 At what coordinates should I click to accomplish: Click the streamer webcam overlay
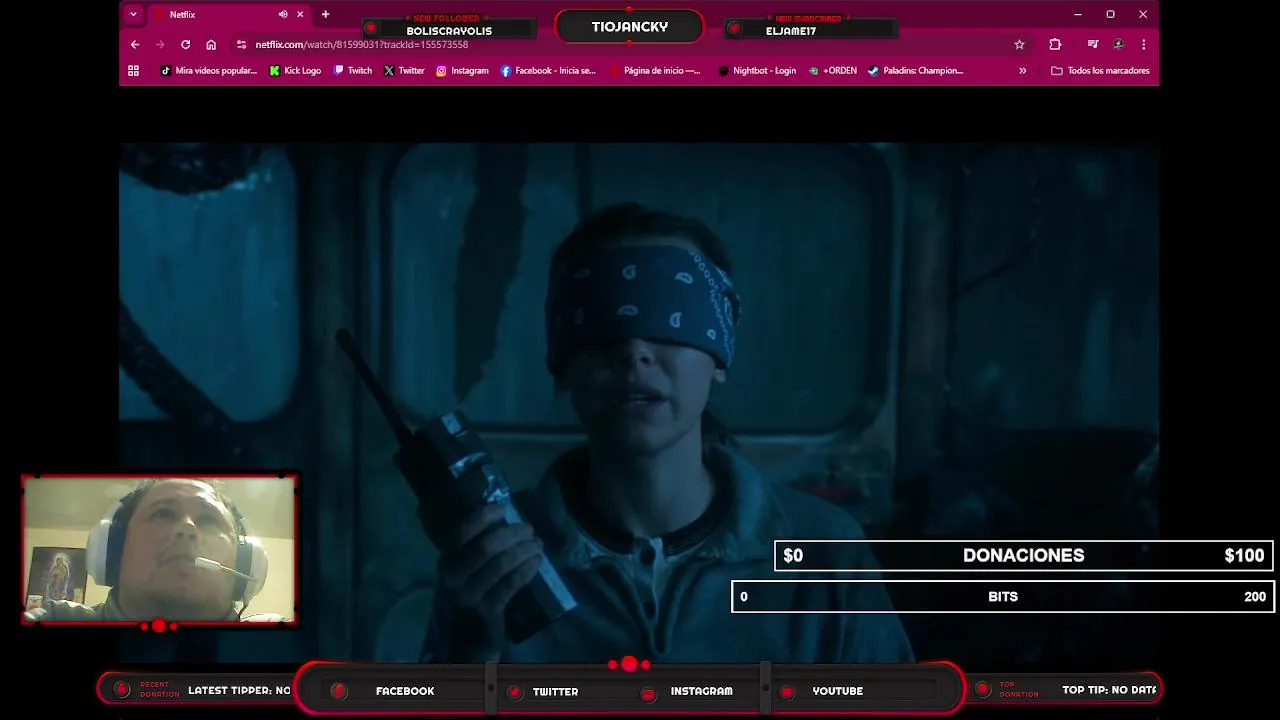tap(159, 549)
